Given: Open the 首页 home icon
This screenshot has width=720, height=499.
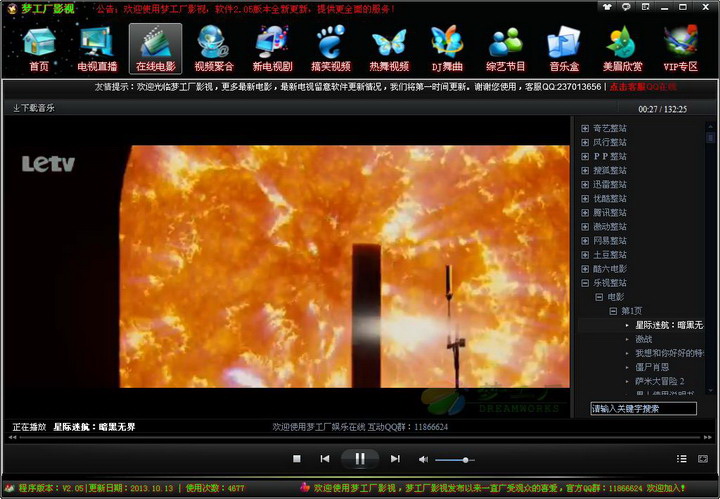Looking at the screenshot, I should [39, 47].
